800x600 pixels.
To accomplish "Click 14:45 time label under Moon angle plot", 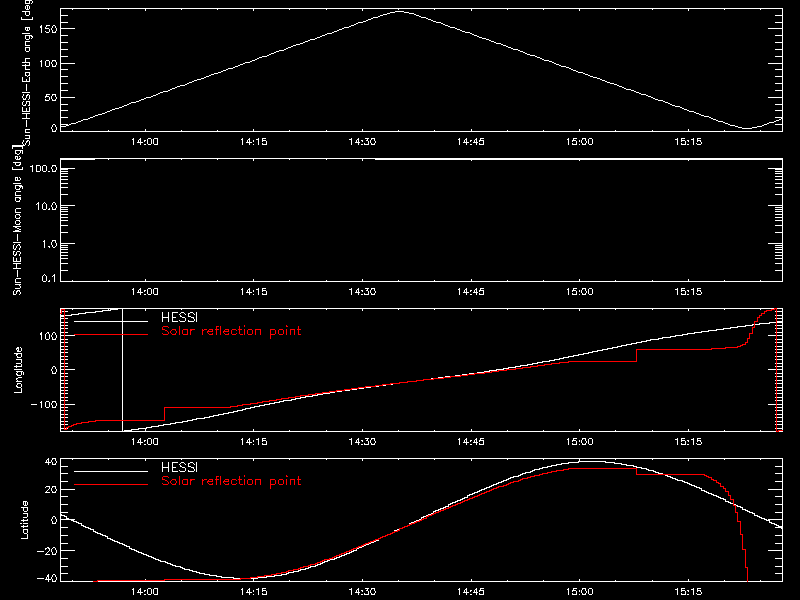I will pos(471,292).
